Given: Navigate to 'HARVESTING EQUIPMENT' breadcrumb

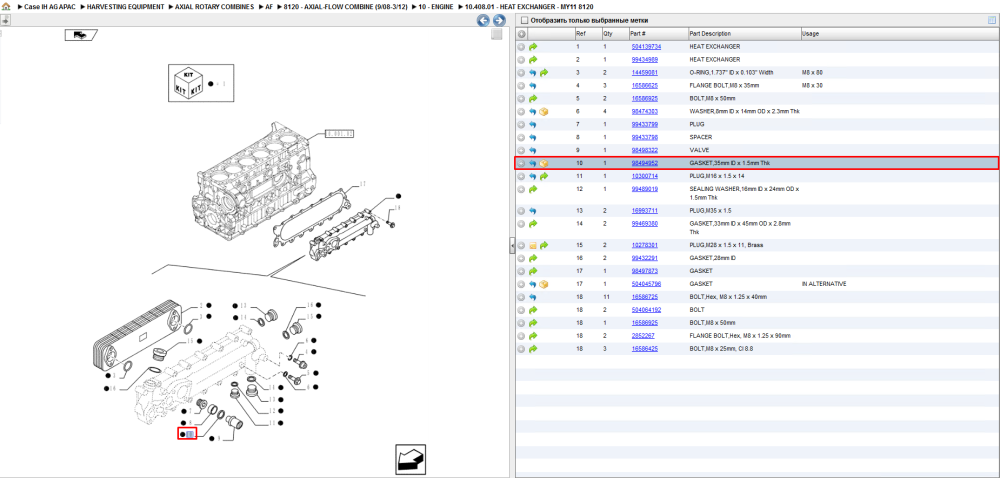Looking at the screenshot, I should (126, 6).
